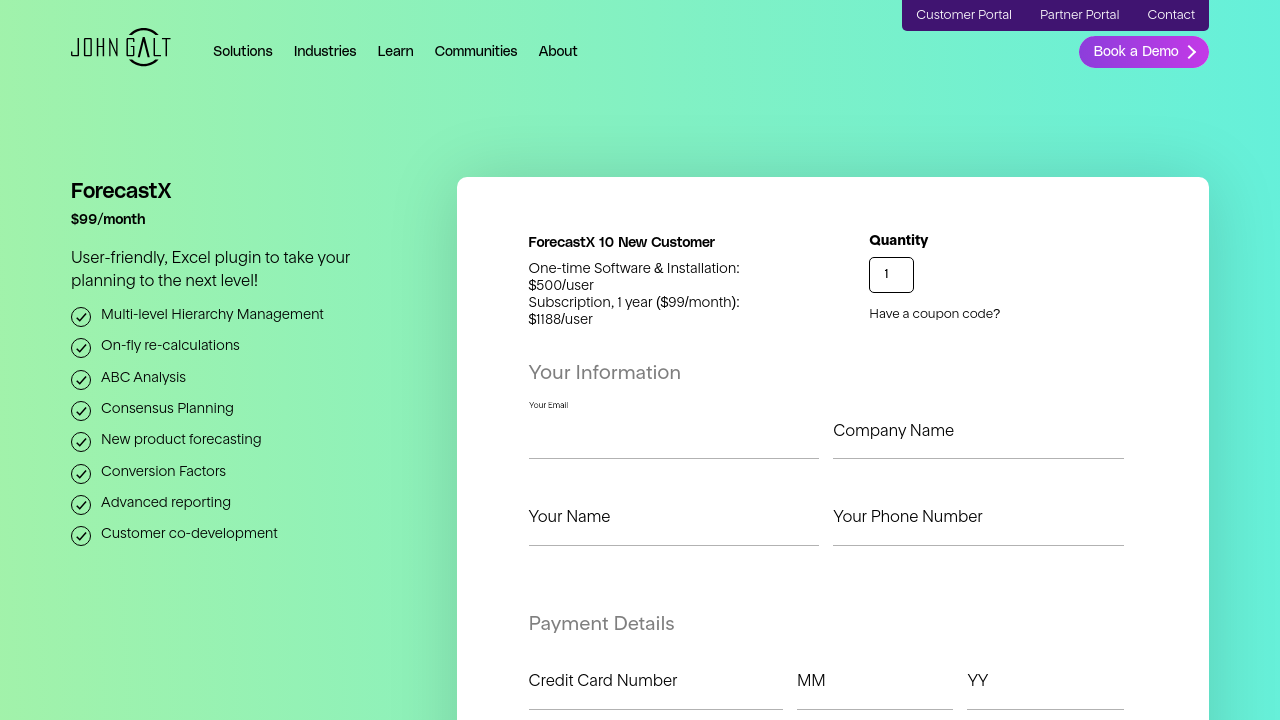Image resolution: width=1280 pixels, height=720 pixels.
Task: Click the John Galt logo
Action: click(121, 48)
